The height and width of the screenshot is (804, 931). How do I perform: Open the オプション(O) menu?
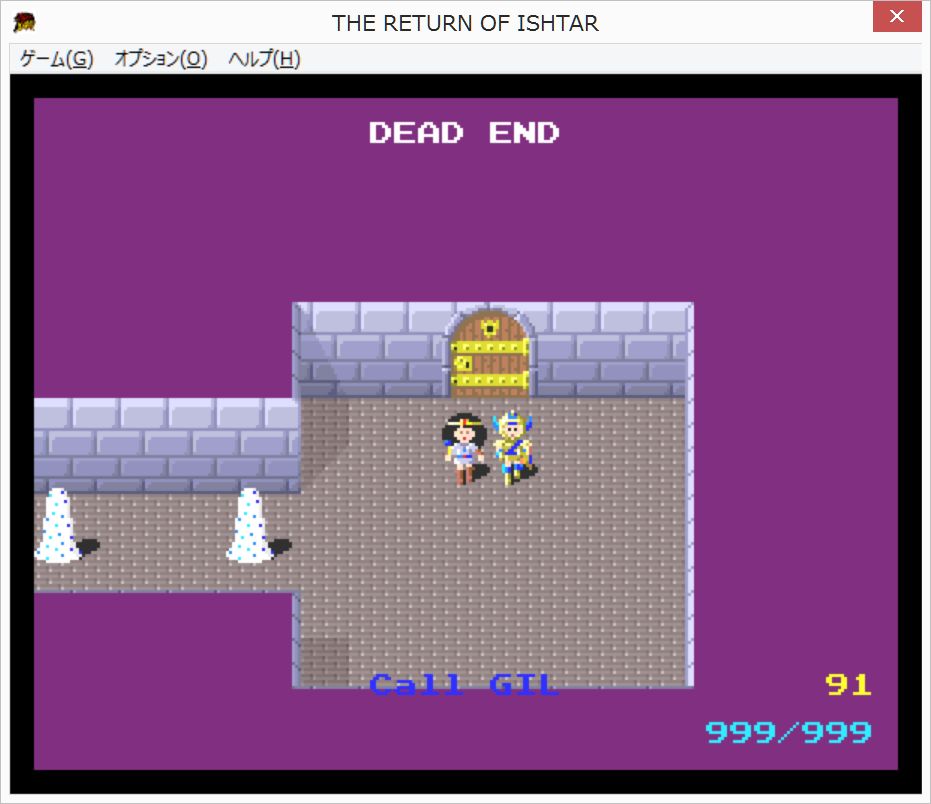tap(160, 59)
